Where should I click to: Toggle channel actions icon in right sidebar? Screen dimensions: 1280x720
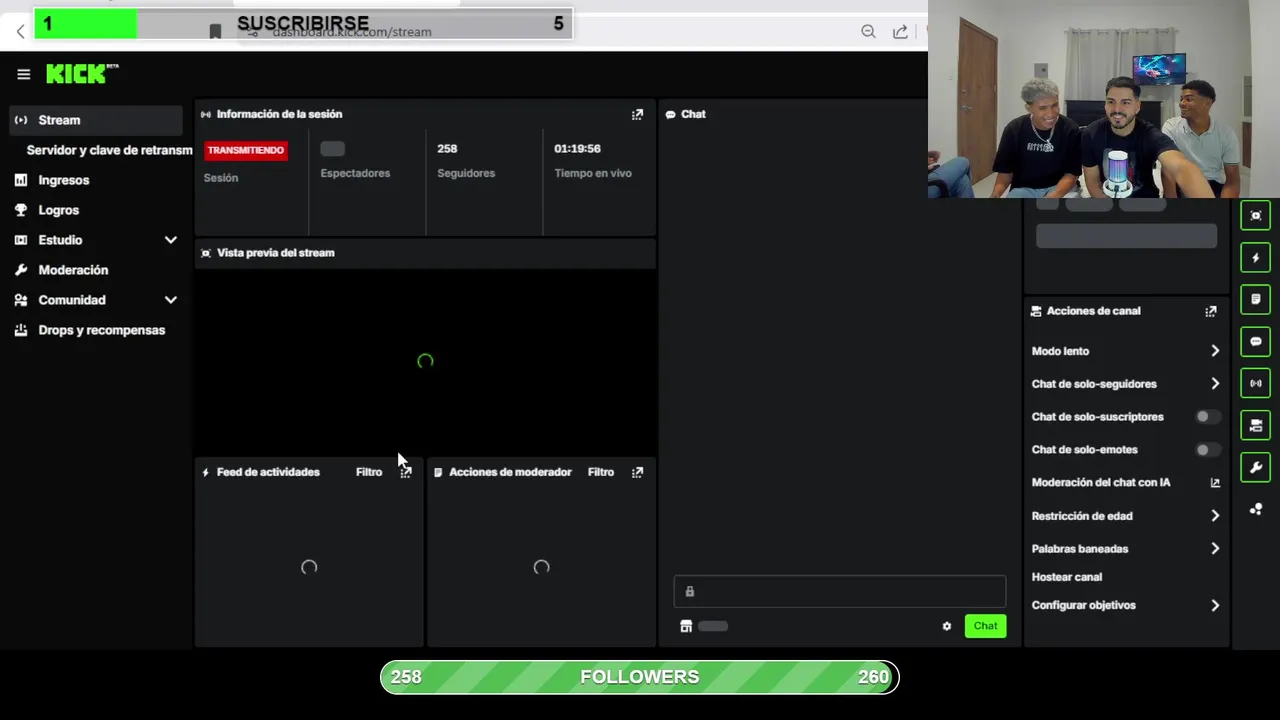[x=1256, y=425]
